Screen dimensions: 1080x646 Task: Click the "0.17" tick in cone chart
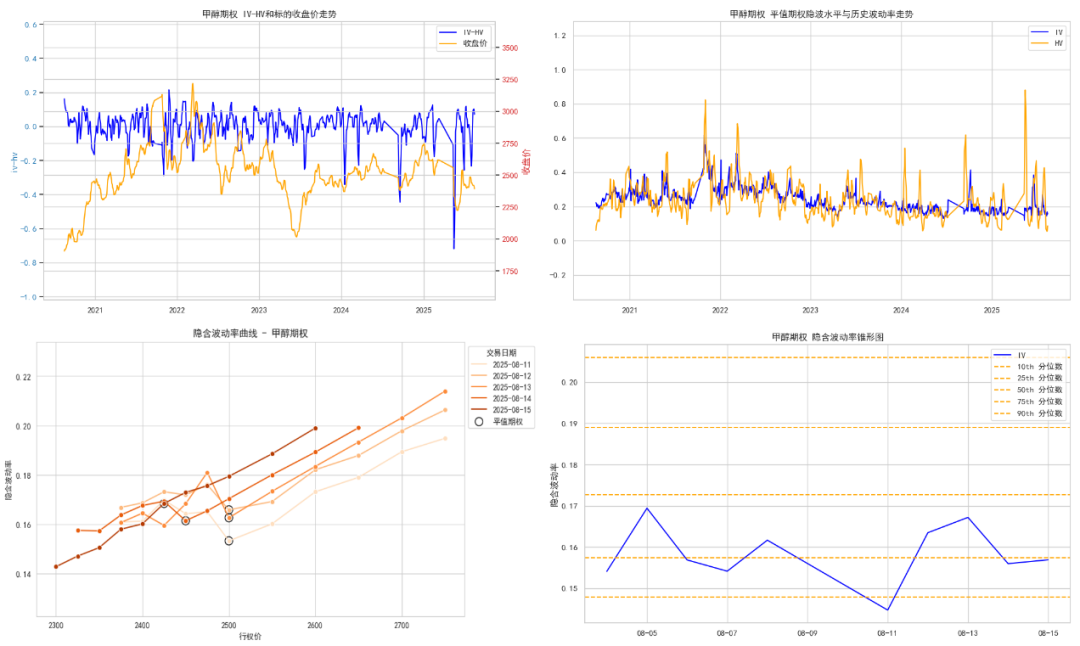pyautogui.click(x=569, y=507)
